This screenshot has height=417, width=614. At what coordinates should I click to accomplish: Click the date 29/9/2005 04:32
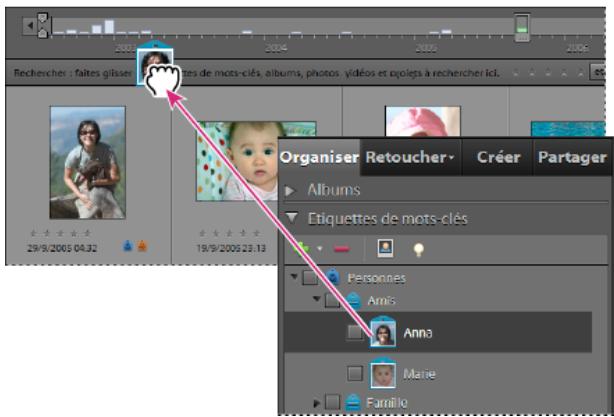(62, 248)
